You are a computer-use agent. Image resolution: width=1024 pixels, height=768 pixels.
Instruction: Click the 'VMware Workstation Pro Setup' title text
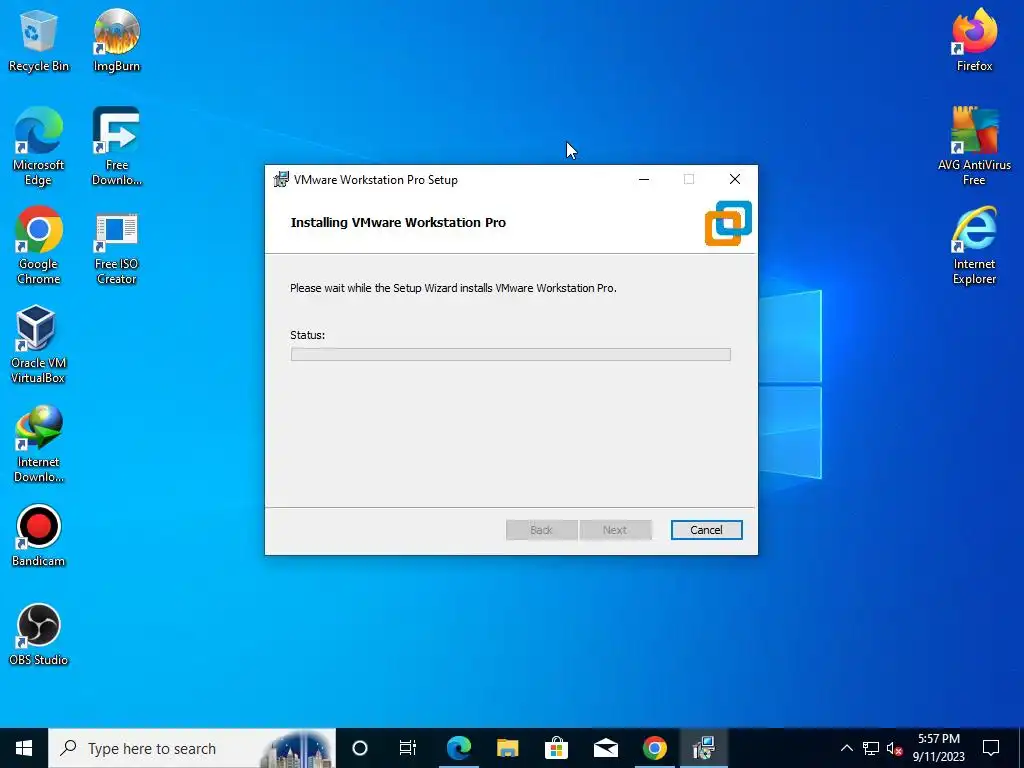[376, 180]
